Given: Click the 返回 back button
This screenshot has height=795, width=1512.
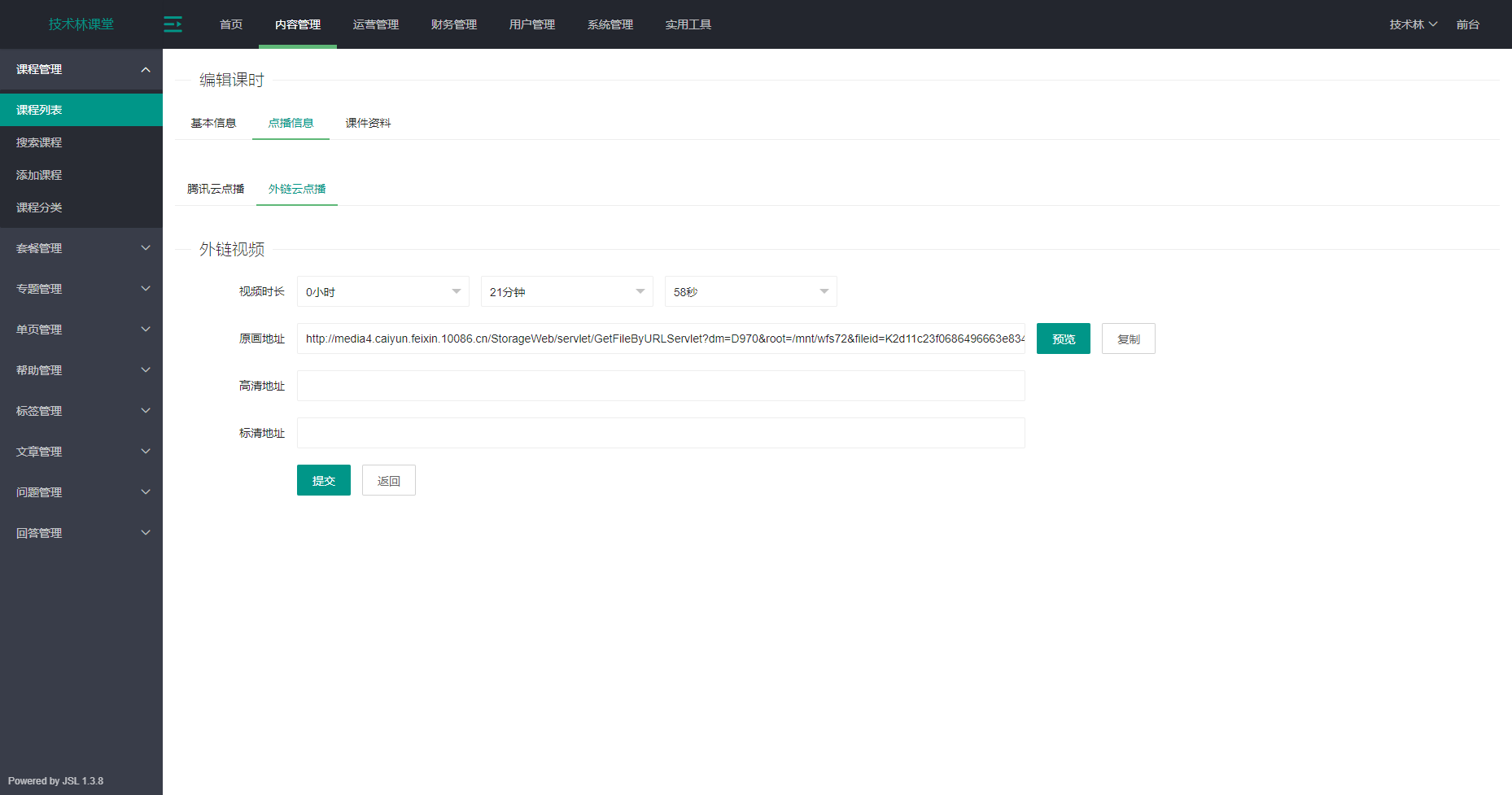Looking at the screenshot, I should (389, 480).
